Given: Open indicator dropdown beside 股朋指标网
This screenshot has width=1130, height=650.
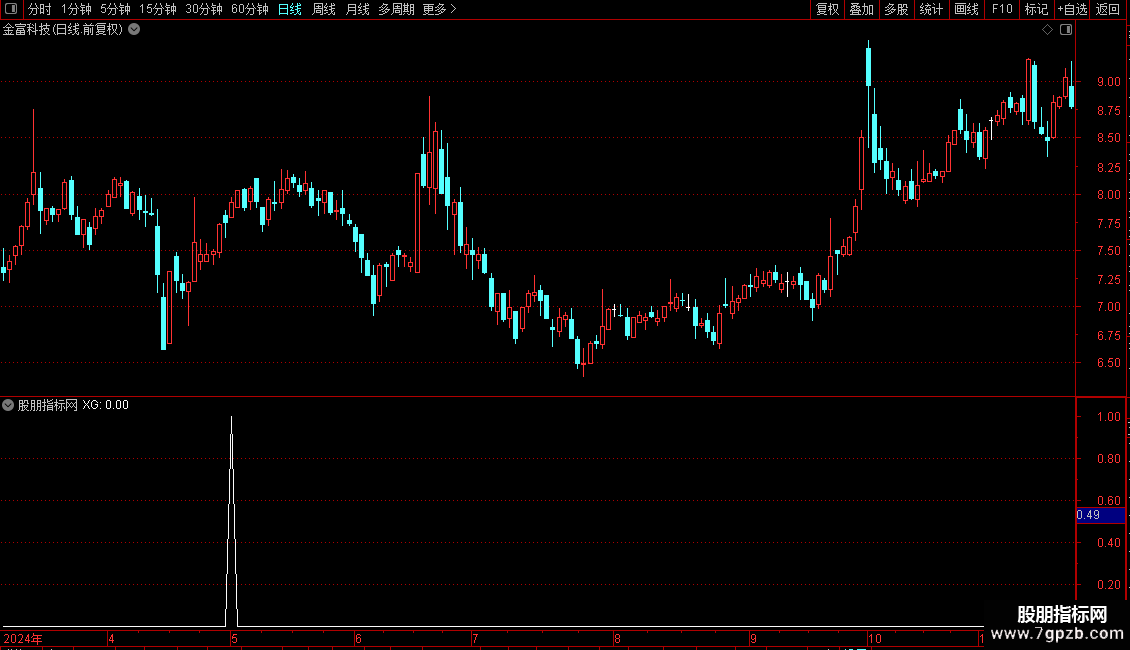Looking at the screenshot, I should 8,405.
